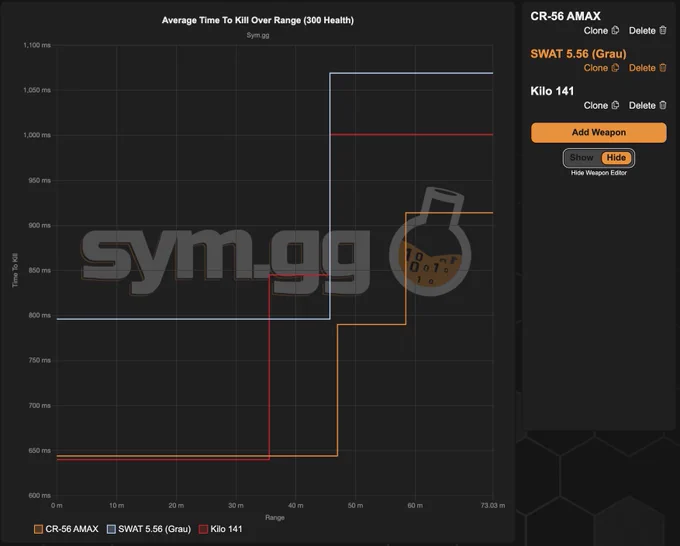680x546 pixels.
Task: Toggle CR-56 AMAX legend color box
Action: click(39, 529)
